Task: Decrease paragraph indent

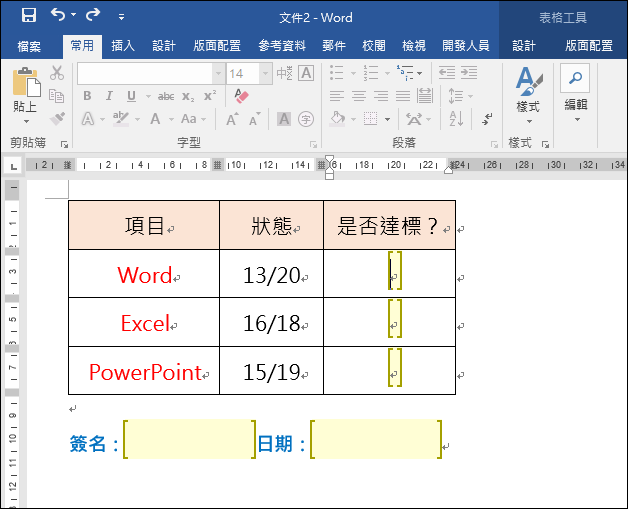Action: click(x=447, y=73)
